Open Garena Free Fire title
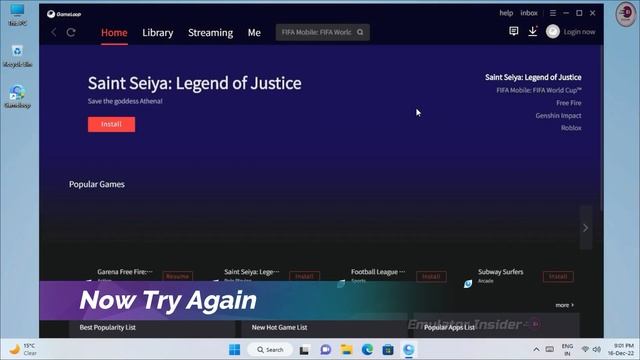This screenshot has width=640, height=360. click(x=125, y=272)
